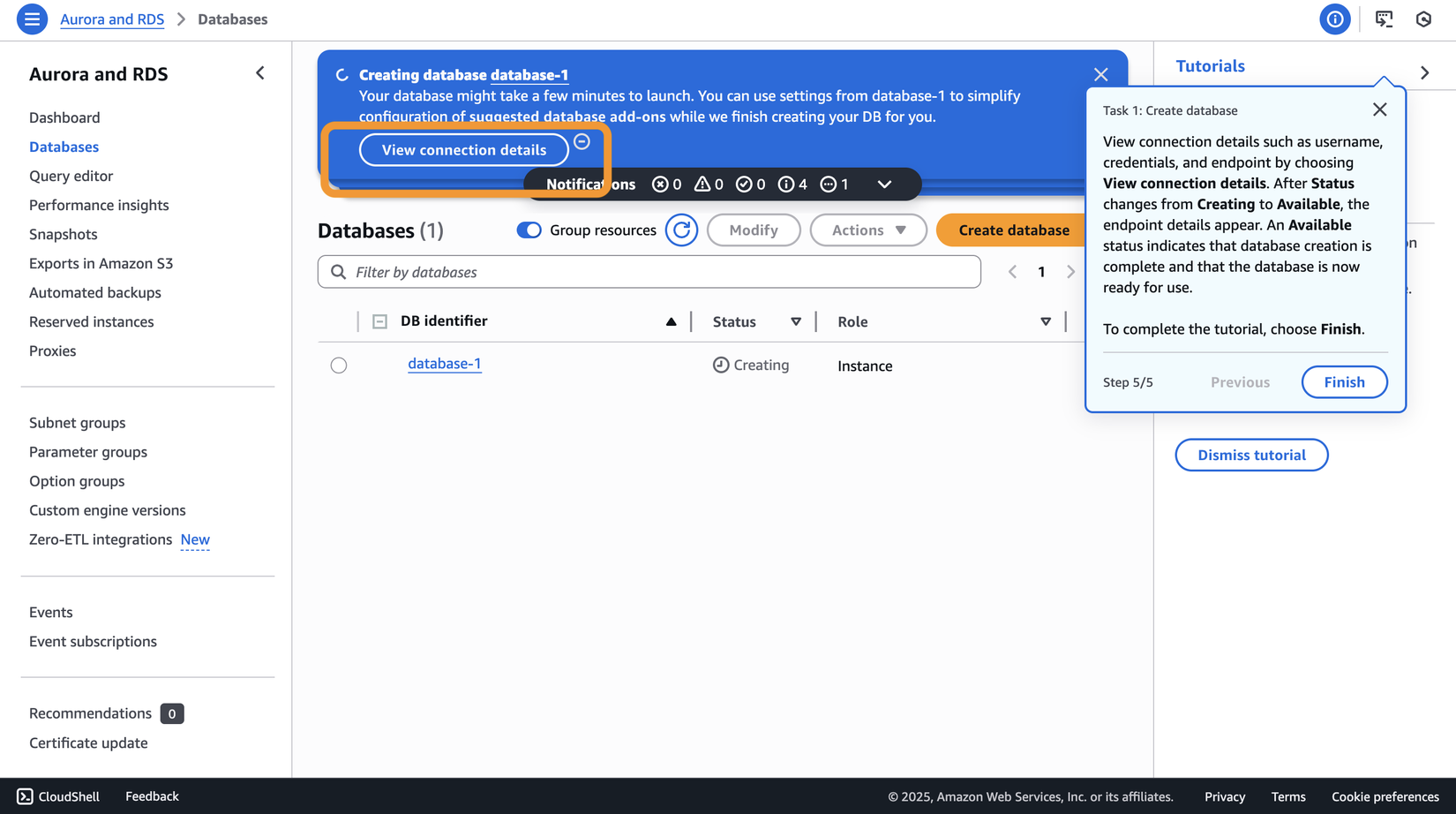Collapse the Aurora and RDS sidebar
1456x814 pixels.
click(x=260, y=73)
